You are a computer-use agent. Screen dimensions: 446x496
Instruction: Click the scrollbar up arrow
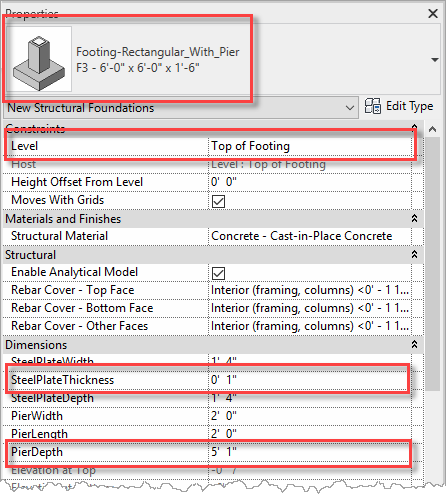pyautogui.click(x=432, y=129)
